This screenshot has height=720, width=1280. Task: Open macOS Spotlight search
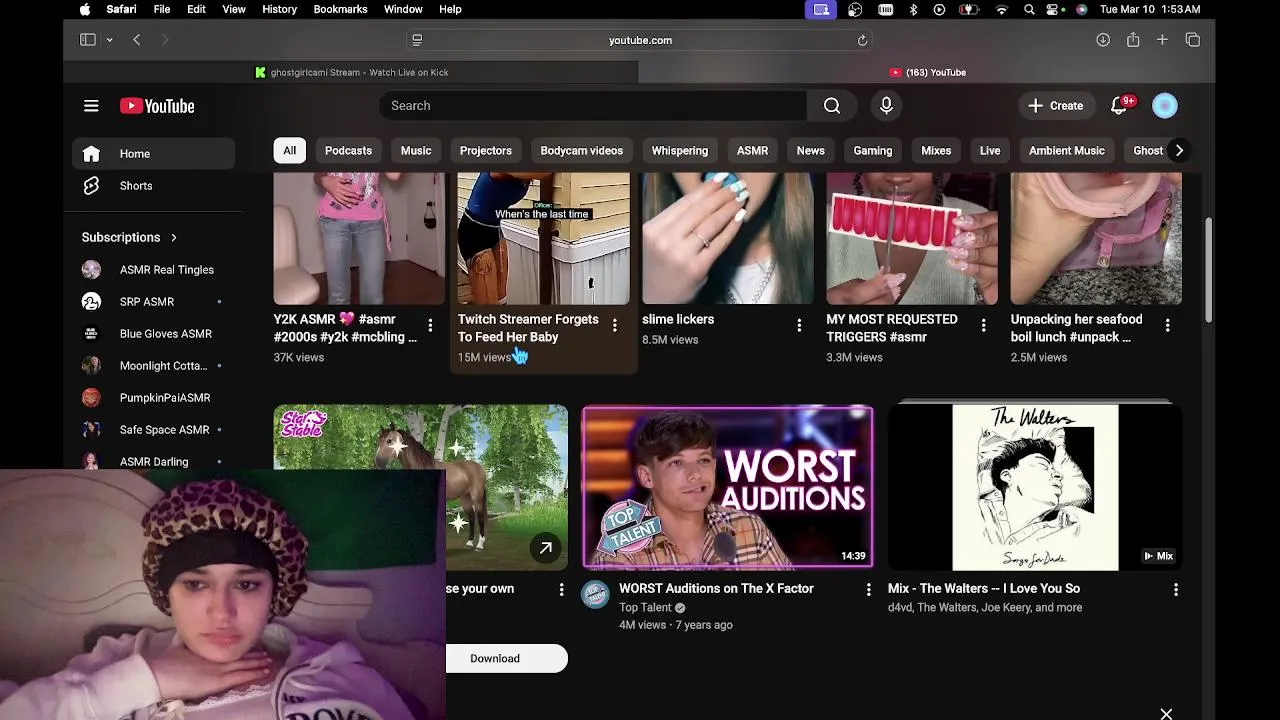pyautogui.click(x=1029, y=9)
